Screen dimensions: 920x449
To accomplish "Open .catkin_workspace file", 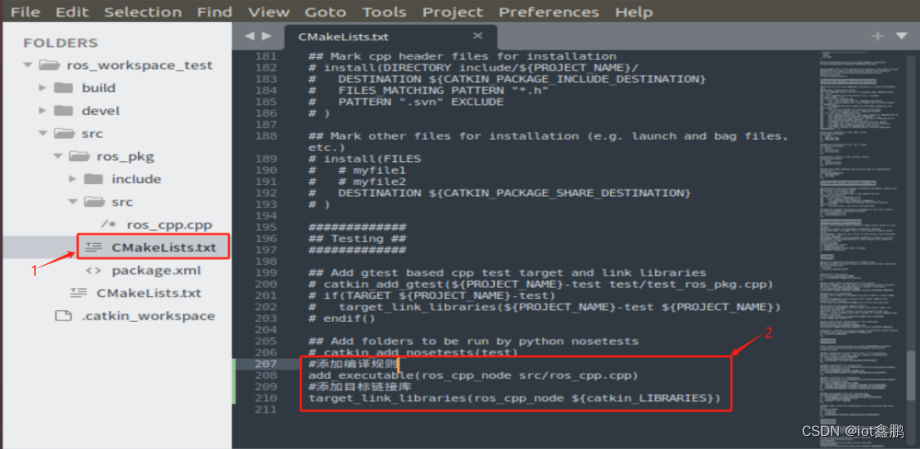I will (148, 316).
